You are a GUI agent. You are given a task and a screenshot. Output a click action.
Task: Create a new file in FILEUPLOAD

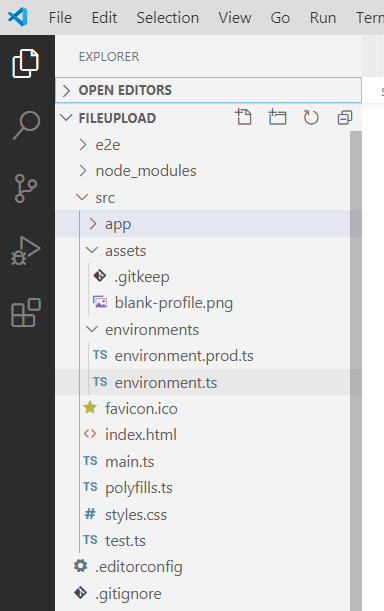click(244, 117)
